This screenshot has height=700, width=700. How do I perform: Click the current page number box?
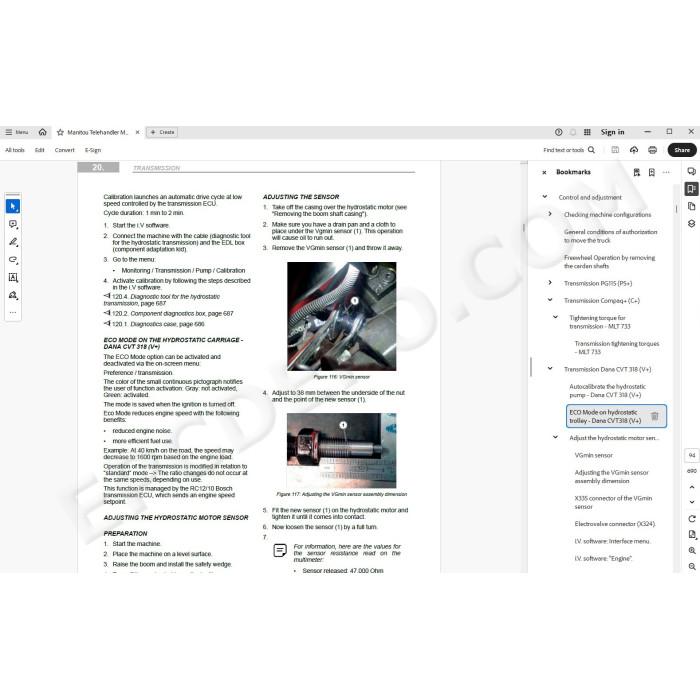[x=692, y=456]
